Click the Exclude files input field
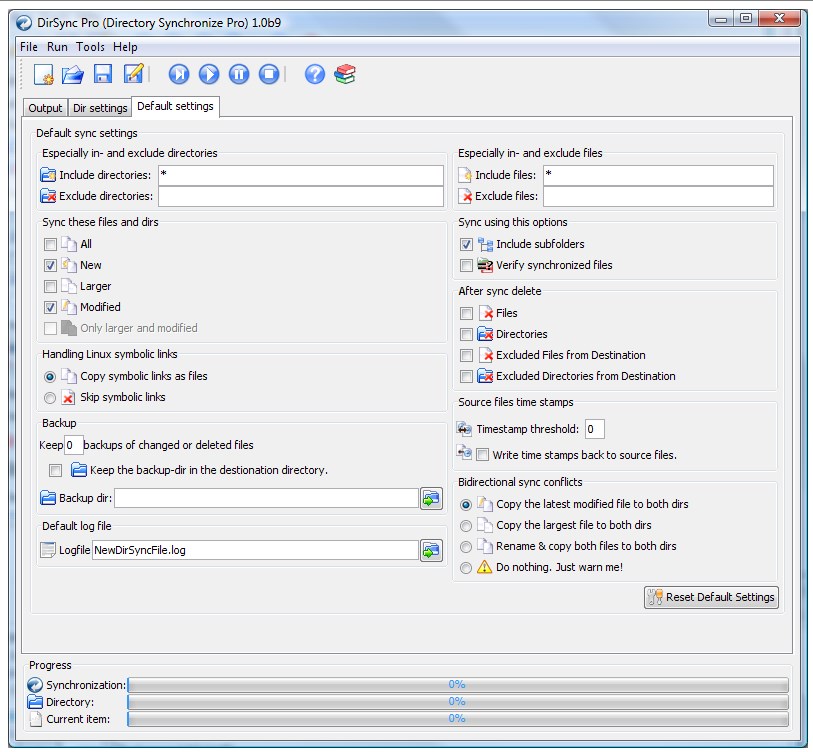Viewport: 813px width, 752px height. pyautogui.click(x=658, y=197)
